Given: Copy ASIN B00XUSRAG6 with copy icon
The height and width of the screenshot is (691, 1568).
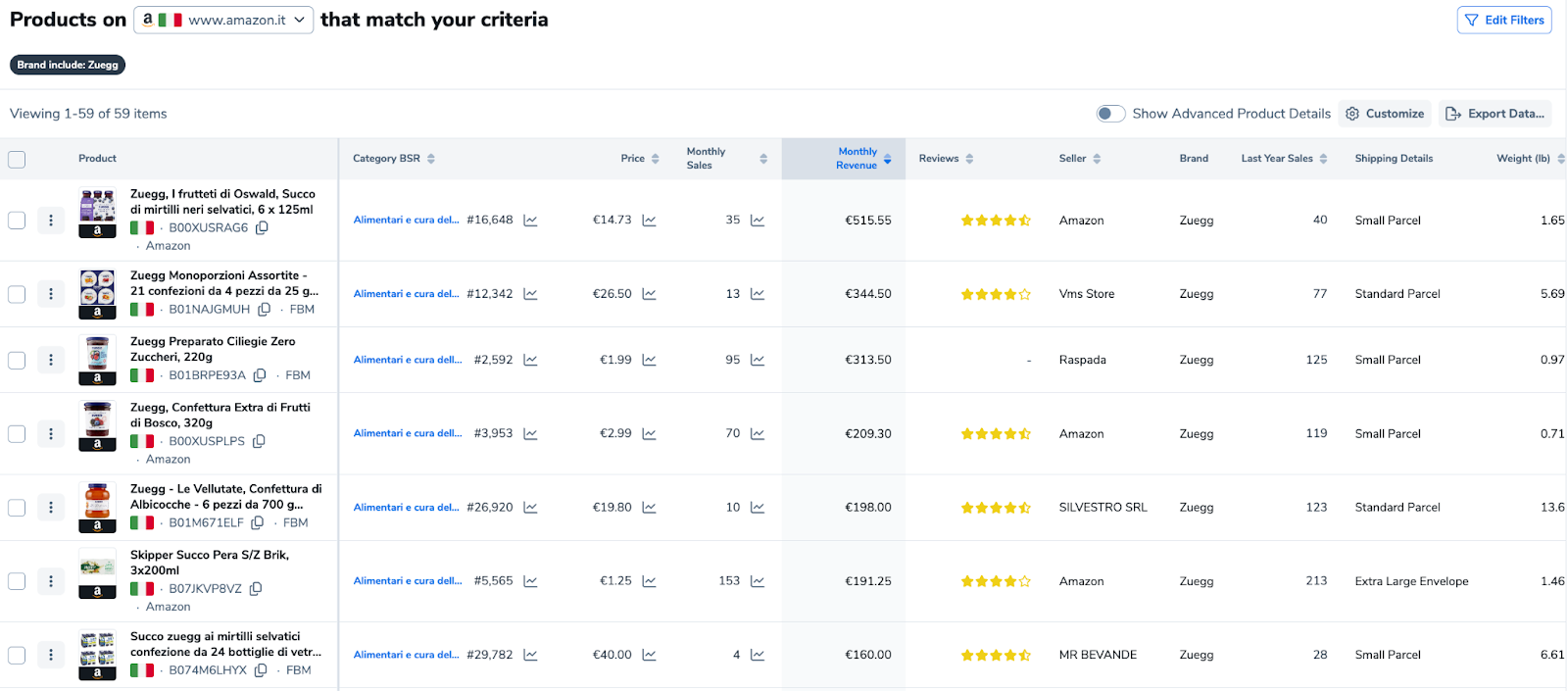Looking at the screenshot, I should tap(262, 227).
